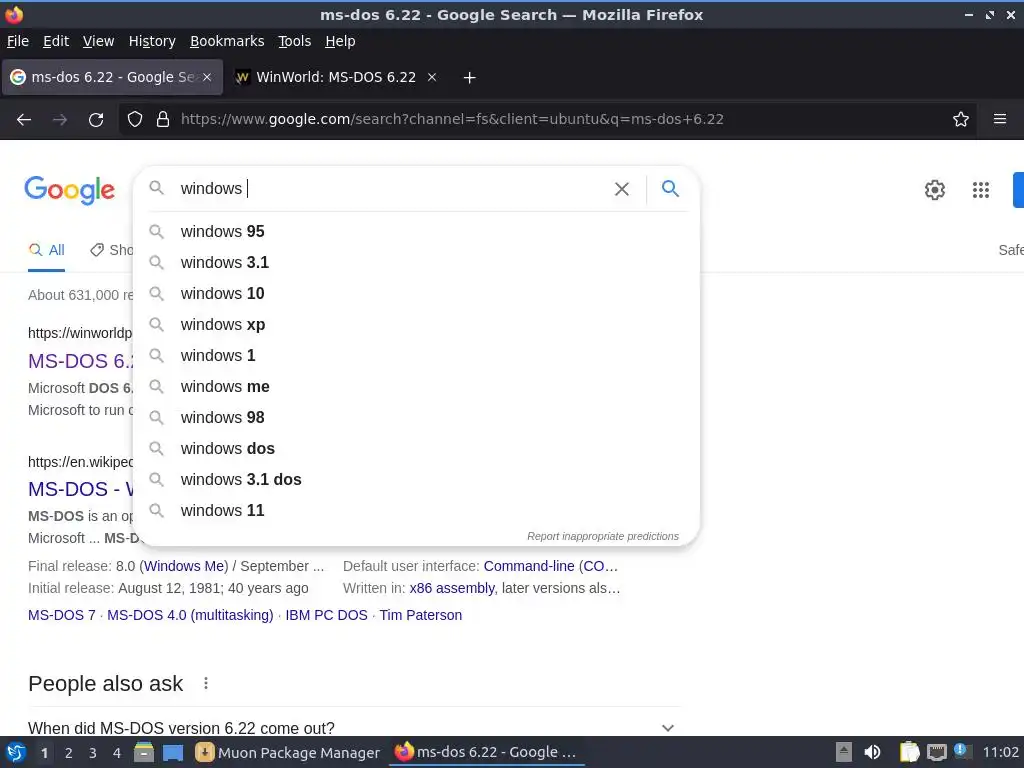Screen dimensions: 1024x768
Task: Open People also ask options menu
Action: pyautogui.click(x=206, y=683)
